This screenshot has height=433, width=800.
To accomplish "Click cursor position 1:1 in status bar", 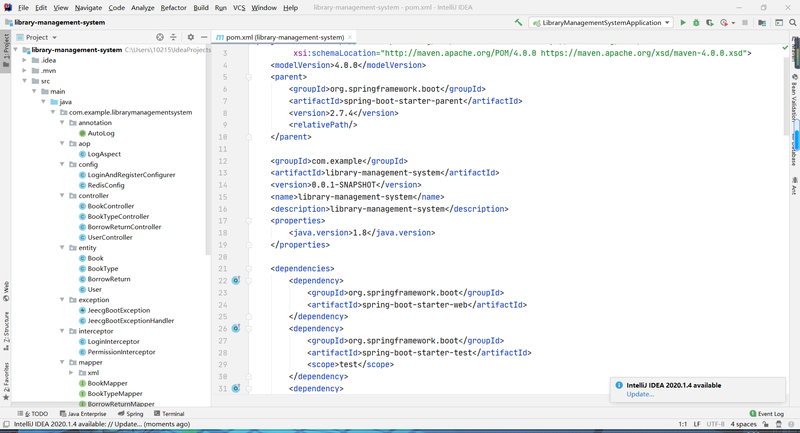I will click(x=683, y=424).
